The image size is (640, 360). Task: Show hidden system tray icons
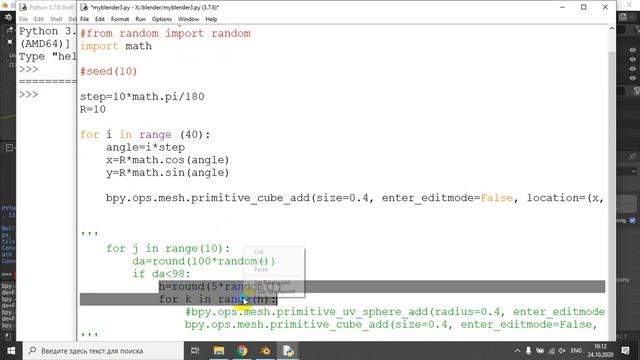[x=517, y=351]
